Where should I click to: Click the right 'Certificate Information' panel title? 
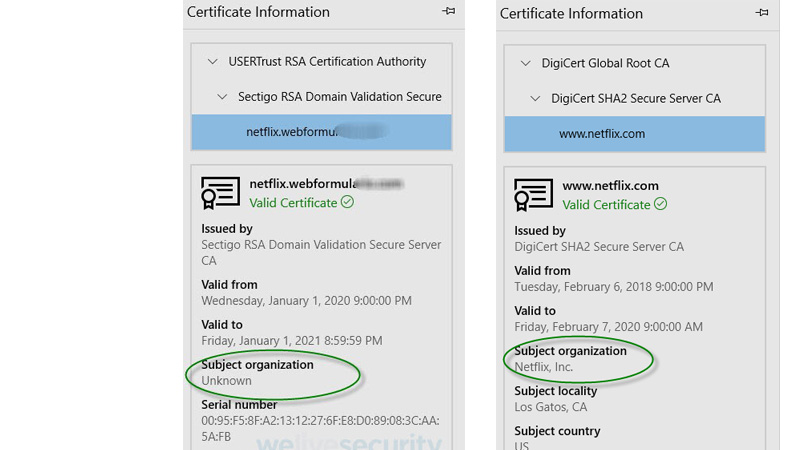[571, 13]
